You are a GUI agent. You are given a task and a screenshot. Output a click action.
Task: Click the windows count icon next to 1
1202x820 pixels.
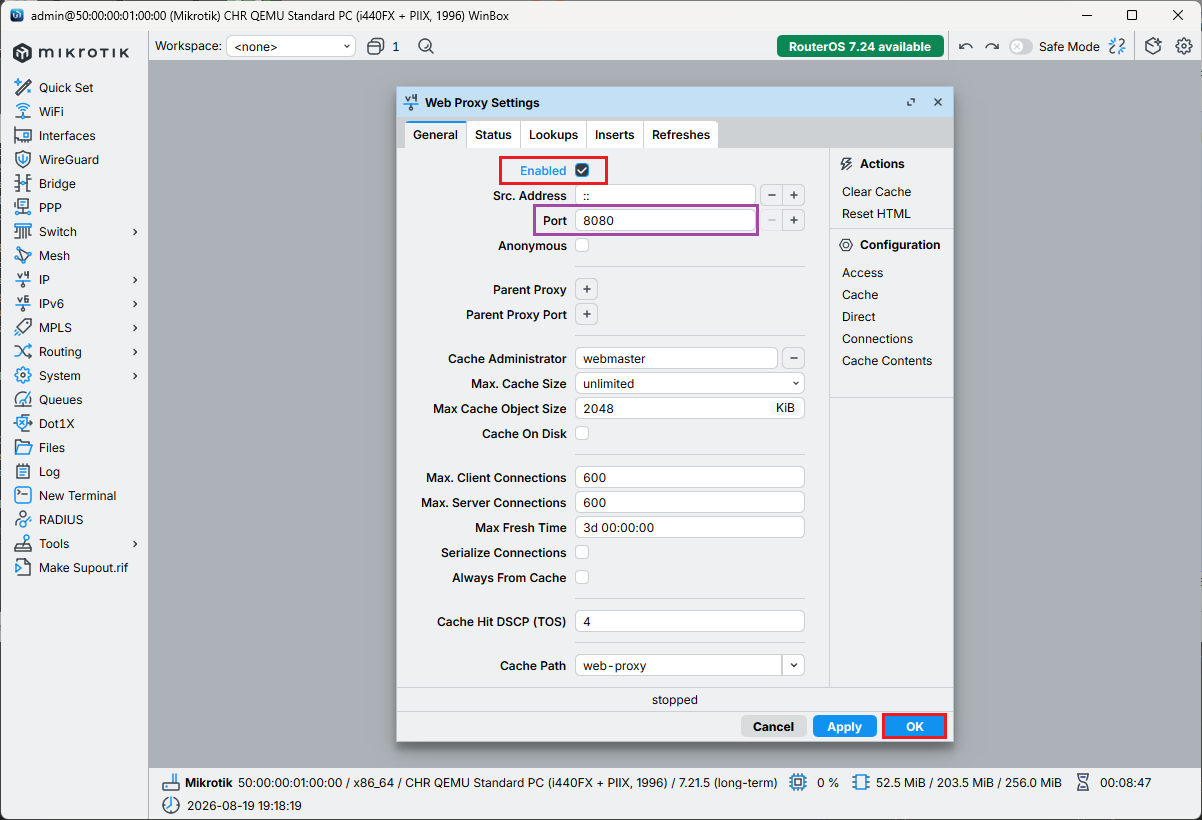[x=376, y=46]
